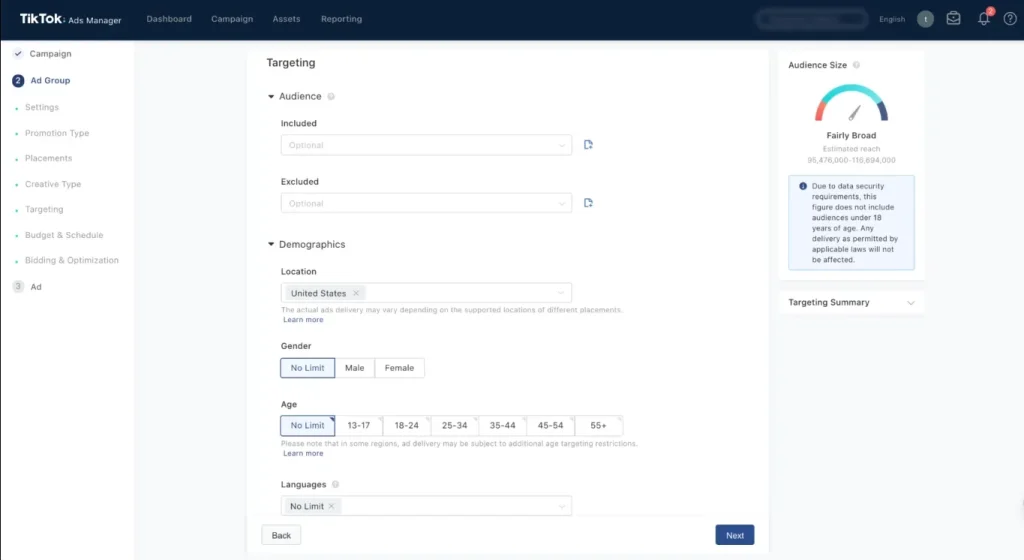Go to Budget & Schedule in sidebar

[64, 235]
